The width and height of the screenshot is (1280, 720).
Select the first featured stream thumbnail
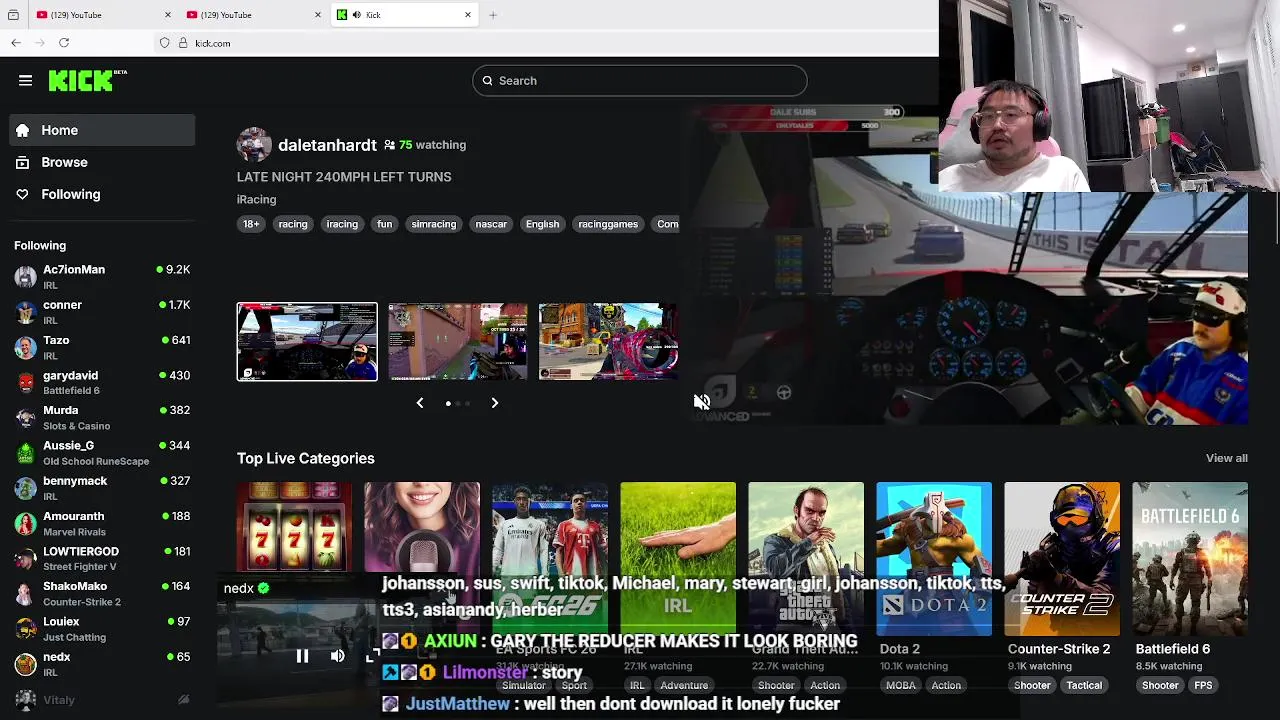point(307,342)
